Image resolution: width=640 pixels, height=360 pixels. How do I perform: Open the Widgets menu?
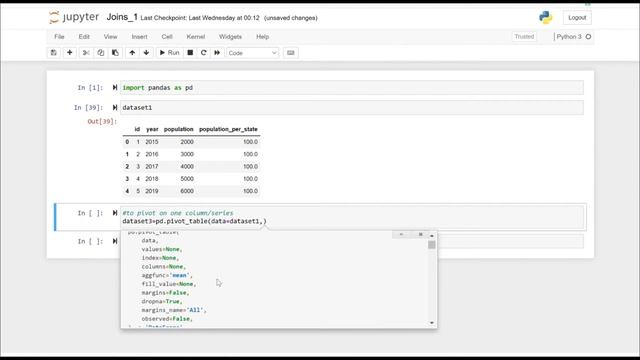[x=230, y=37]
